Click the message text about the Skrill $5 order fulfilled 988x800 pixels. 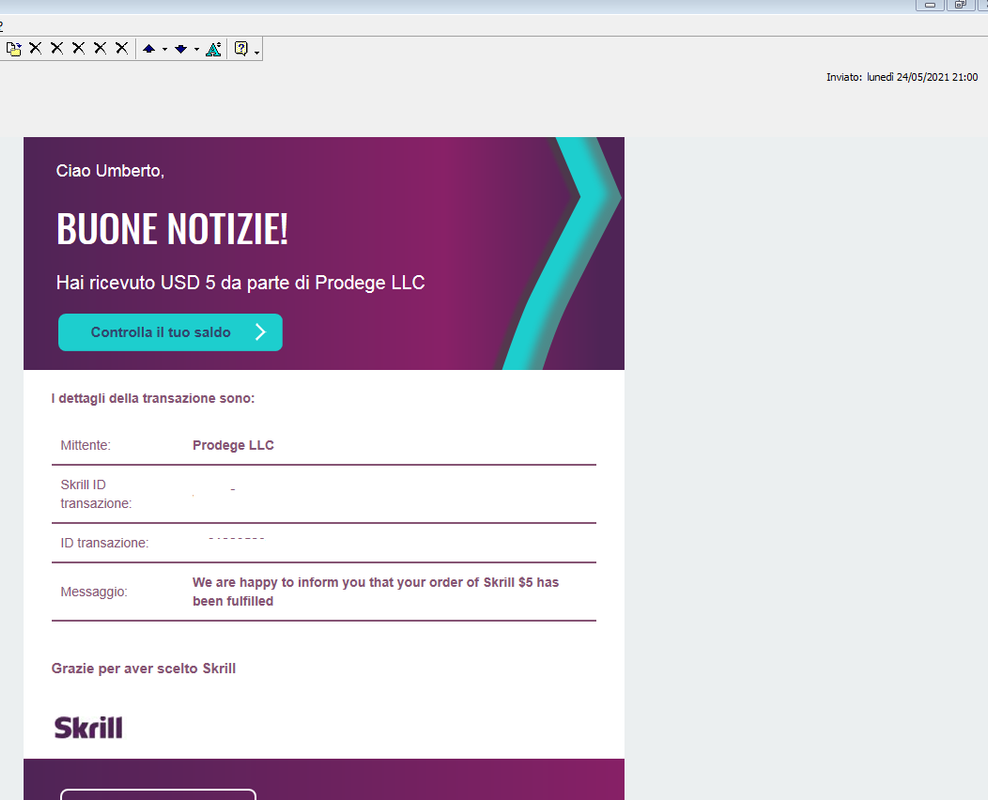point(376,591)
